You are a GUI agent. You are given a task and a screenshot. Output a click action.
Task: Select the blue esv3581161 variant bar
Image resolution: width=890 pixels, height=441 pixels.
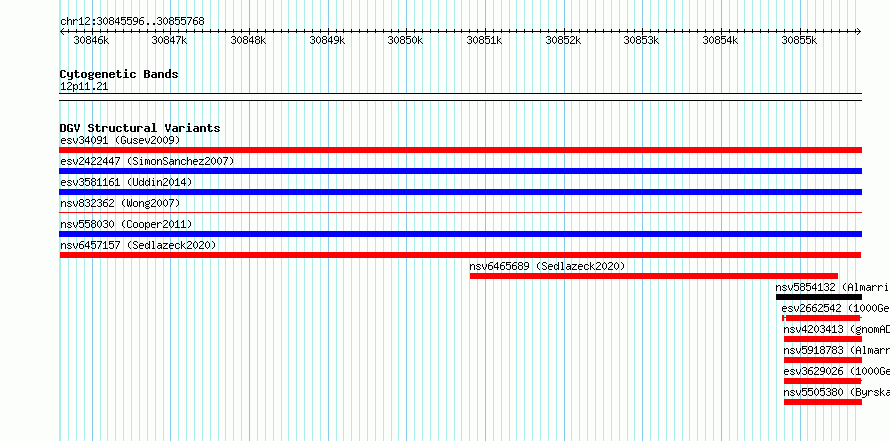point(461,192)
